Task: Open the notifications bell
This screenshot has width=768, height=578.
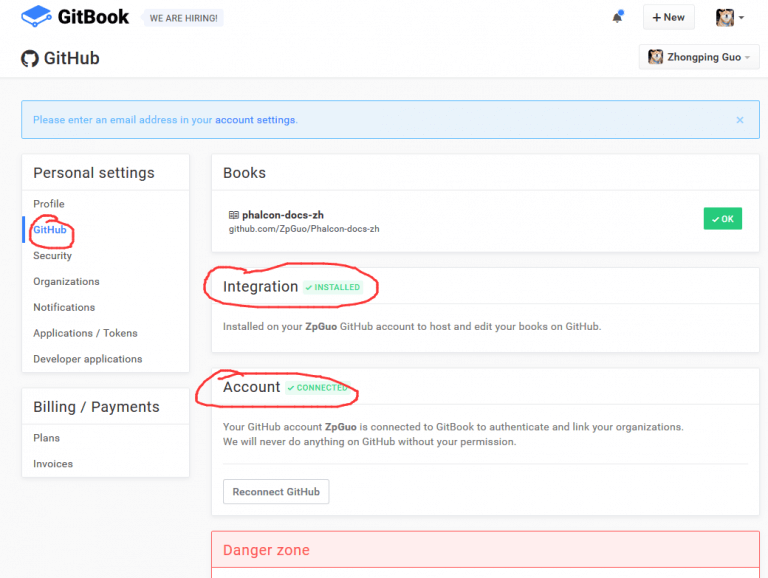Action: [x=618, y=17]
